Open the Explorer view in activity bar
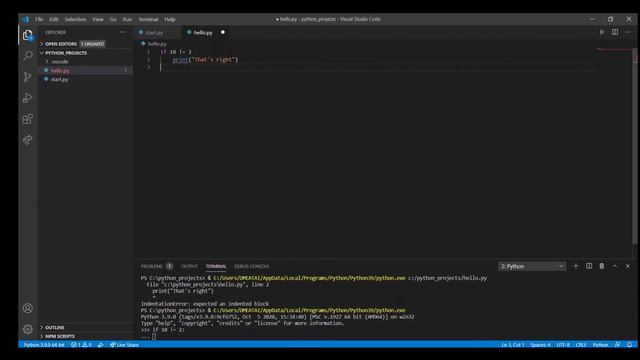This screenshot has height=360, width=640. coord(28,35)
